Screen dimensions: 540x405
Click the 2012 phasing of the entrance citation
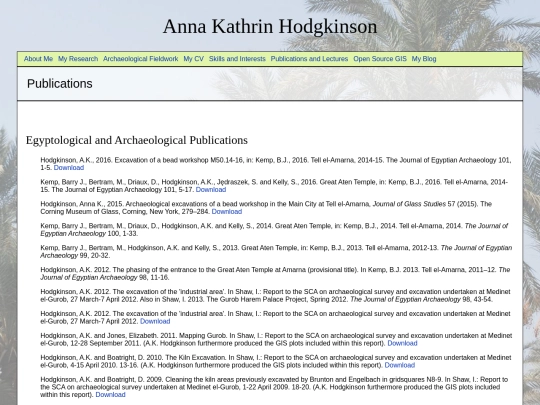[x=275, y=273]
